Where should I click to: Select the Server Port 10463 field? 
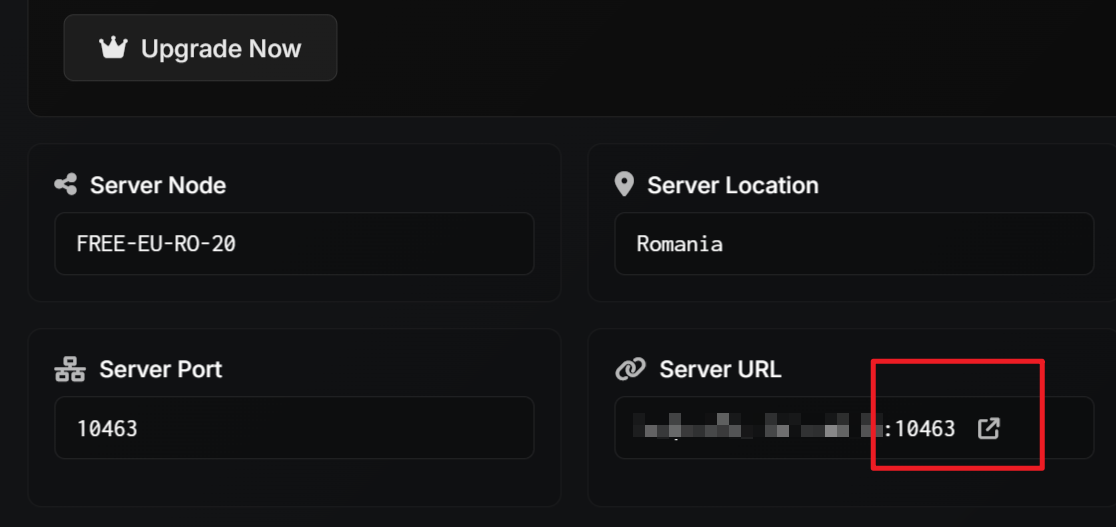tap(294, 428)
